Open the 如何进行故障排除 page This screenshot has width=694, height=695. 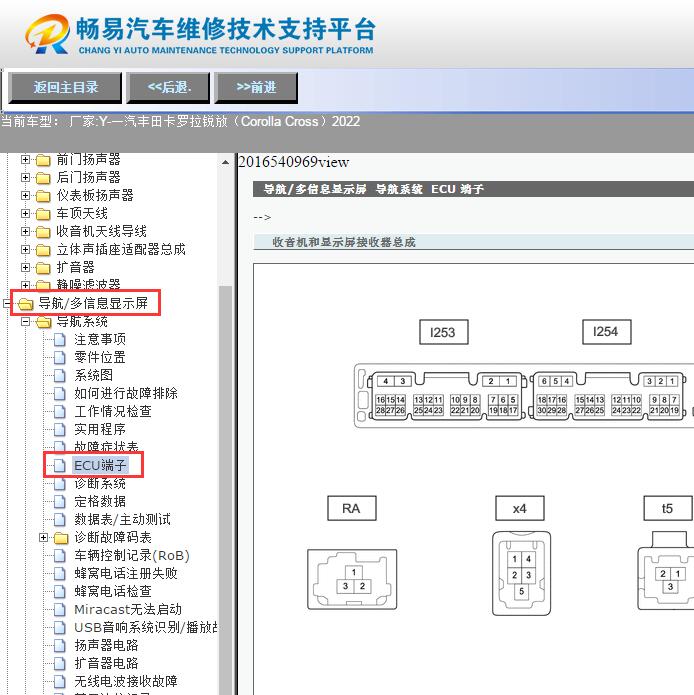point(126,394)
